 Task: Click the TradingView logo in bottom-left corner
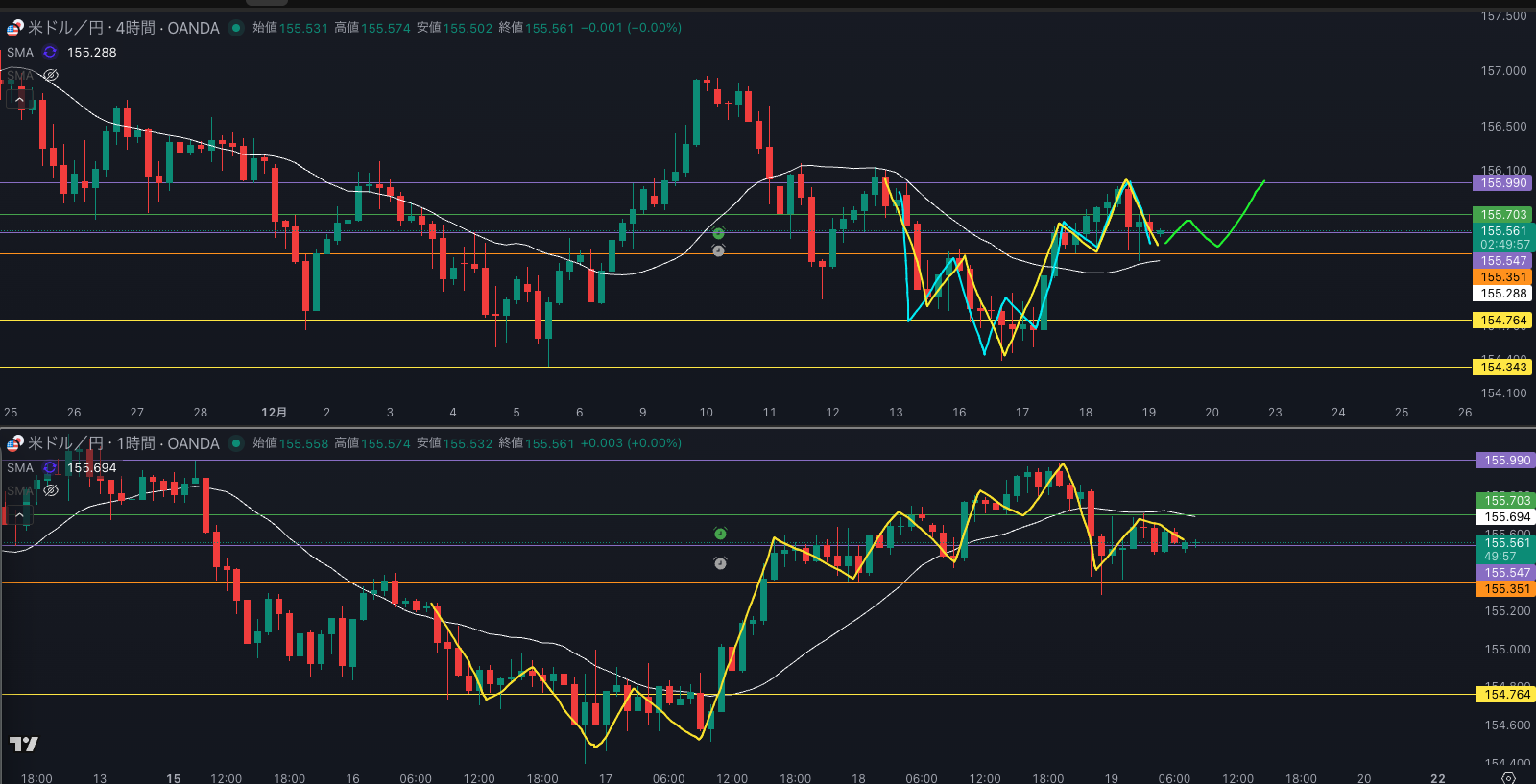click(x=24, y=744)
